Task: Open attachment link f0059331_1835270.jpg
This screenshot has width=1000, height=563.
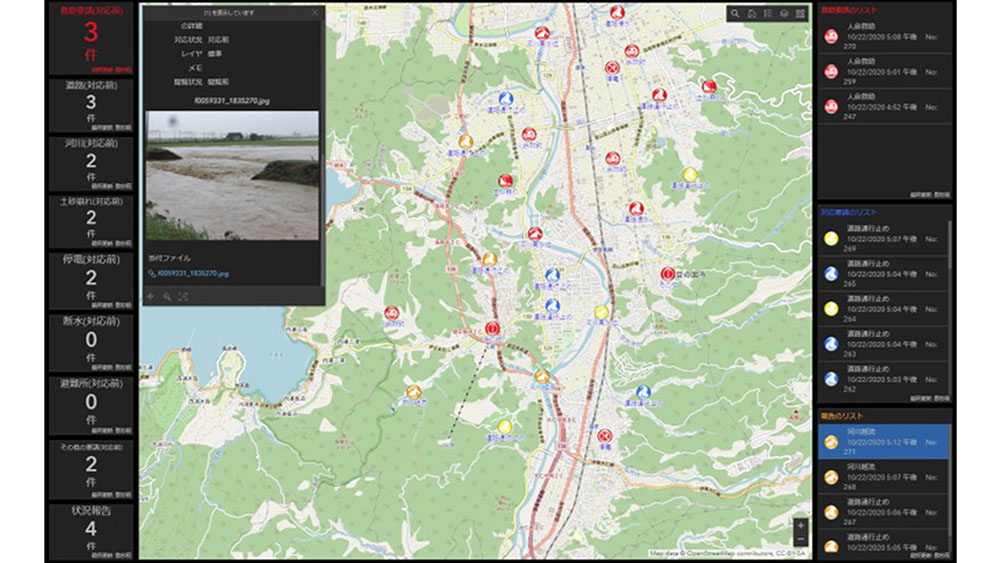Action: [x=193, y=274]
